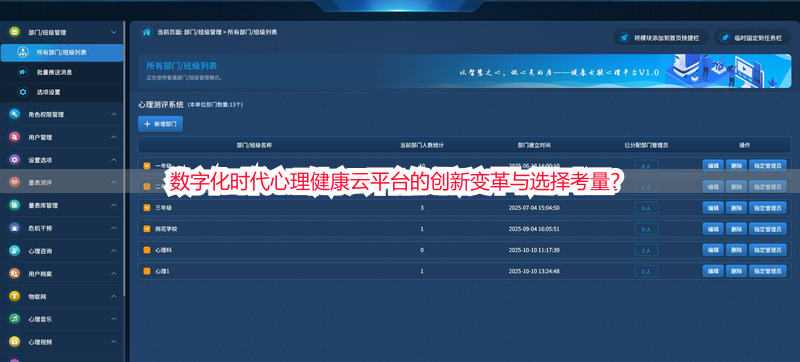Tick the checkbox for 心理1 row
The image size is (800, 362).
pyautogui.click(x=147, y=271)
